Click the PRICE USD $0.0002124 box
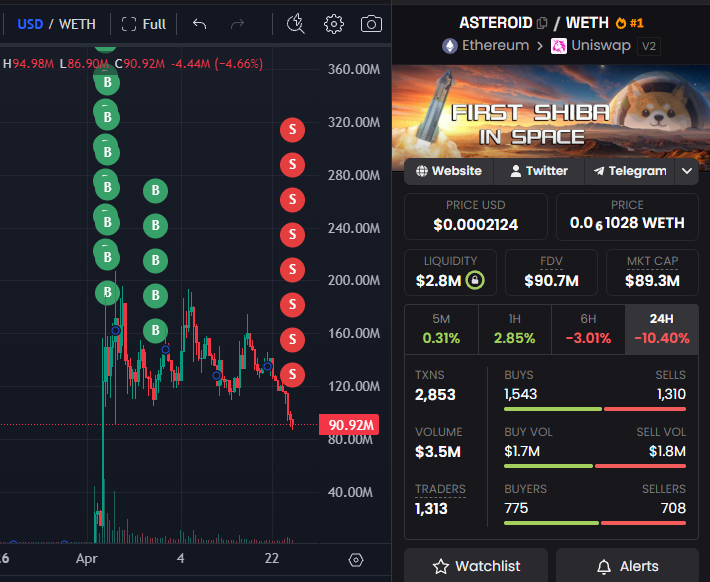 coord(475,216)
